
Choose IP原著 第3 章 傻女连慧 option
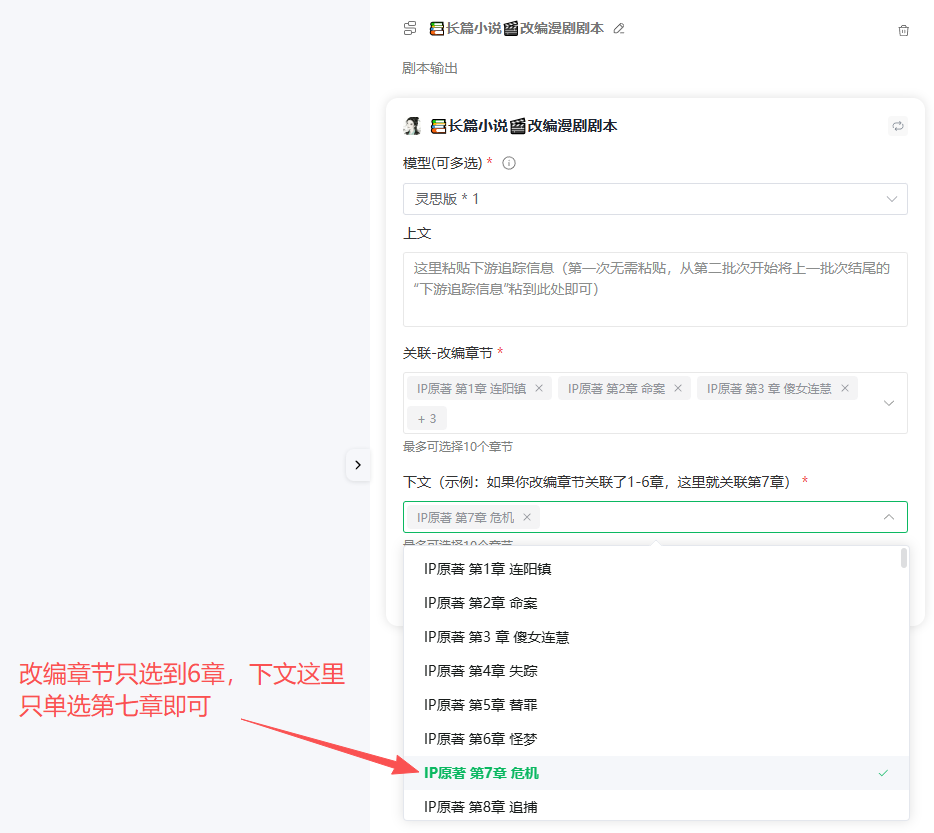coord(656,637)
